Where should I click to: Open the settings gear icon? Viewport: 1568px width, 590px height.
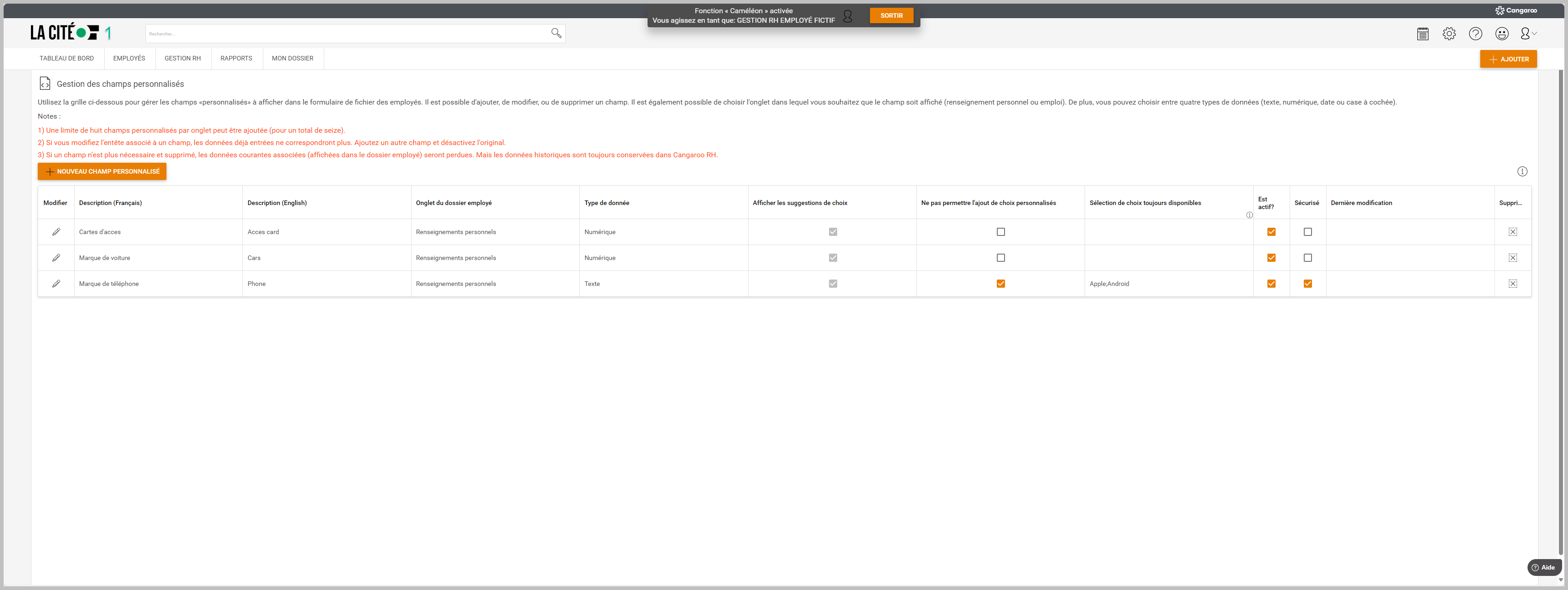pyautogui.click(x=1449, y=34)
